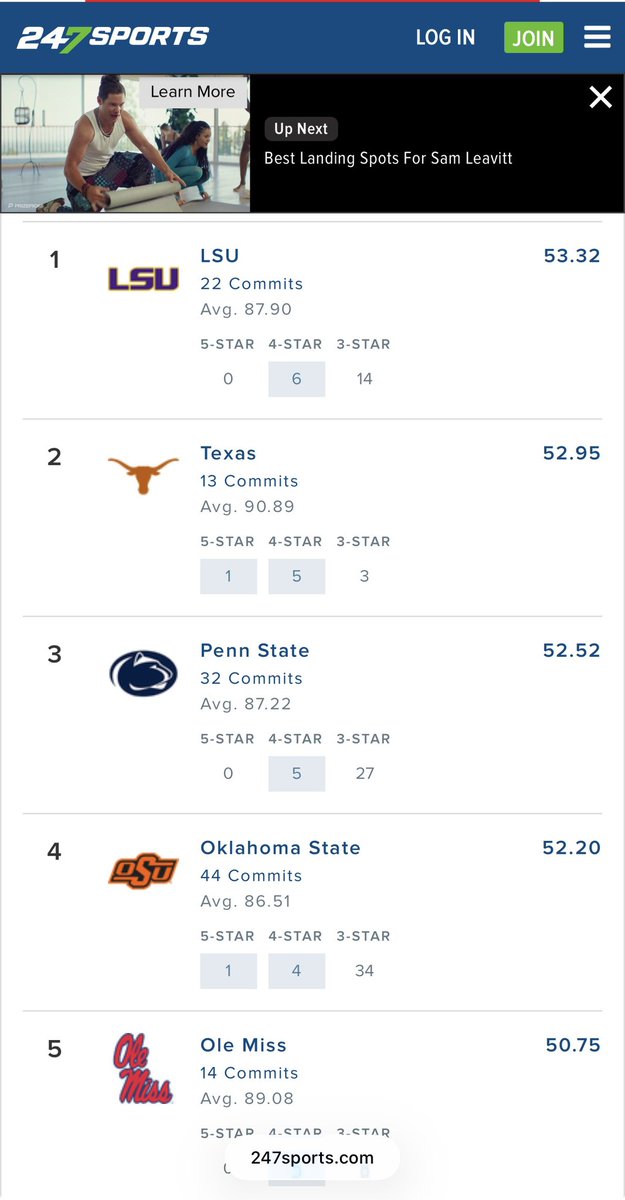Screen dimensions: 625x1200
Task: Click the 247Sports logo
Action: (112, 38)
